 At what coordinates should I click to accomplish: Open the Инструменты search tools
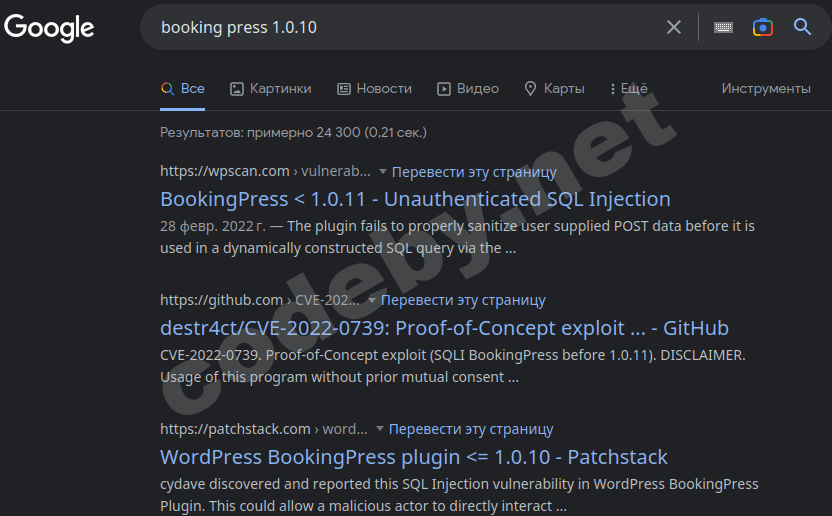coord(766,89)
